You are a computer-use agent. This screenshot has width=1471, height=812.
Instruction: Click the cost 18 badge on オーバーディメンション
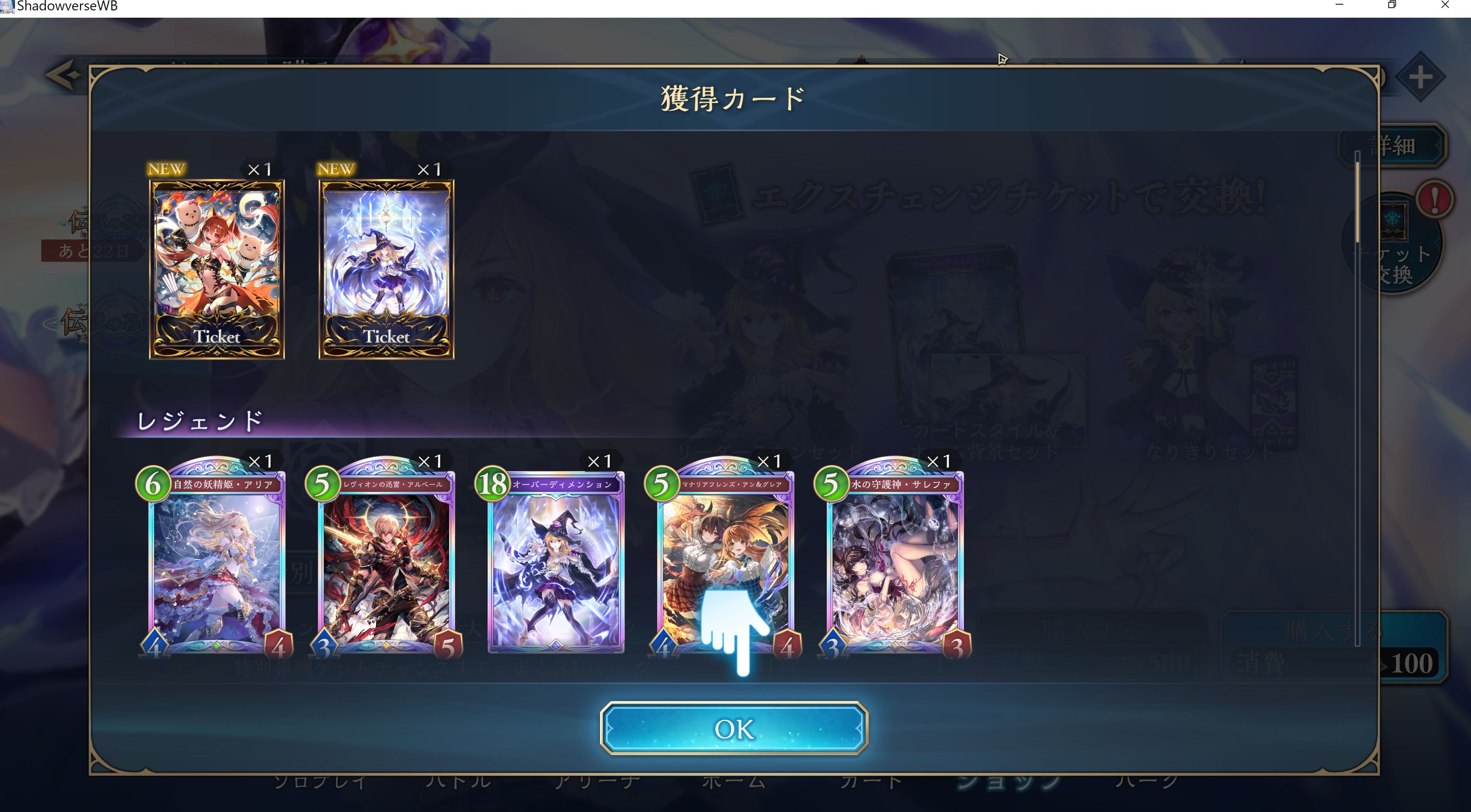coord(492,484)
